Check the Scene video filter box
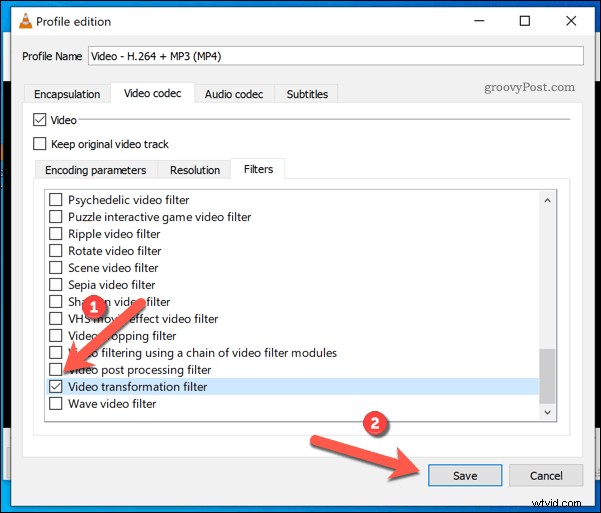The width and height of the screenshot is (601, 513). (x=56, y=267)
